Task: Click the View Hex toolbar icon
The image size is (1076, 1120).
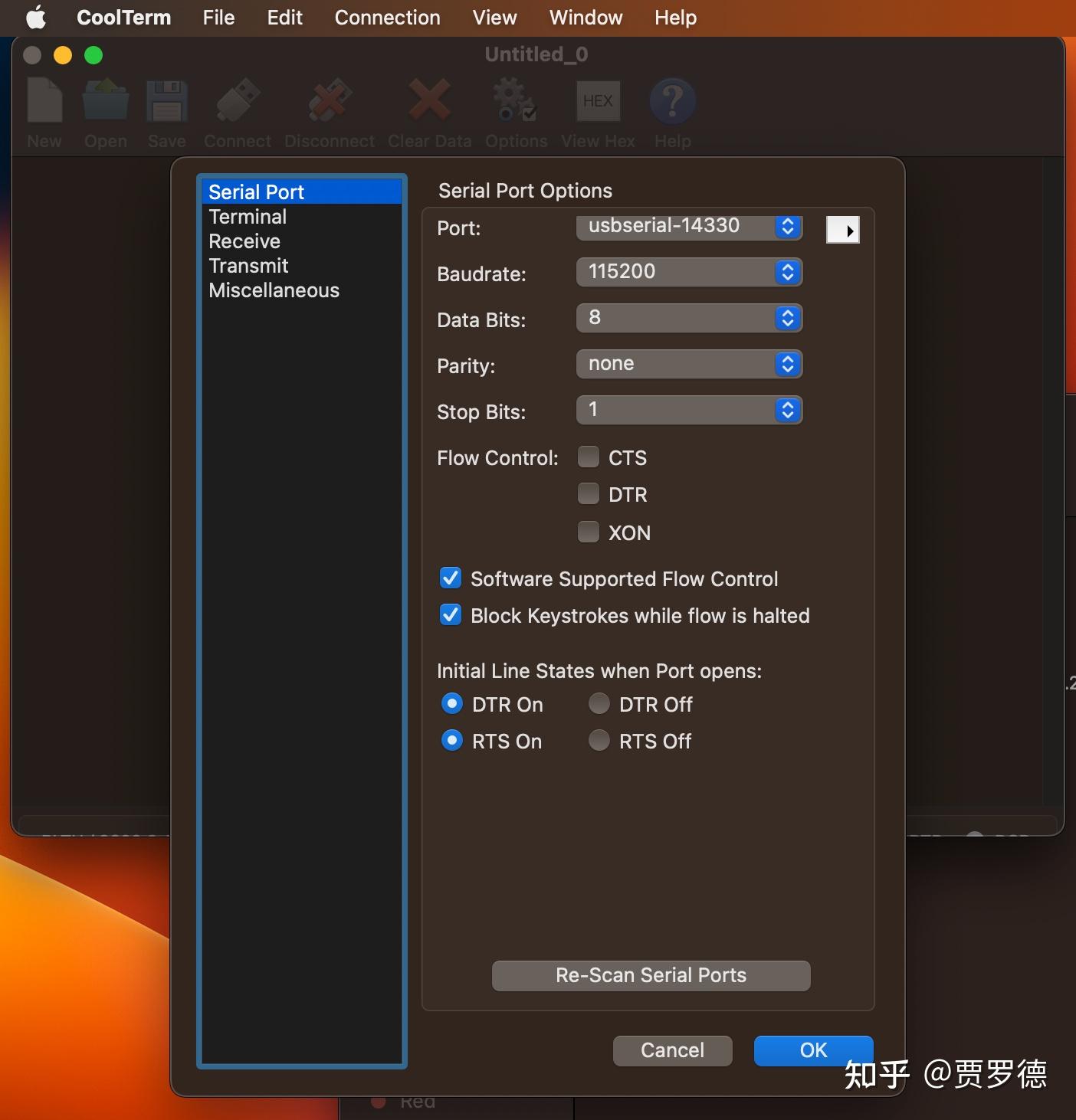Action: 598,101
